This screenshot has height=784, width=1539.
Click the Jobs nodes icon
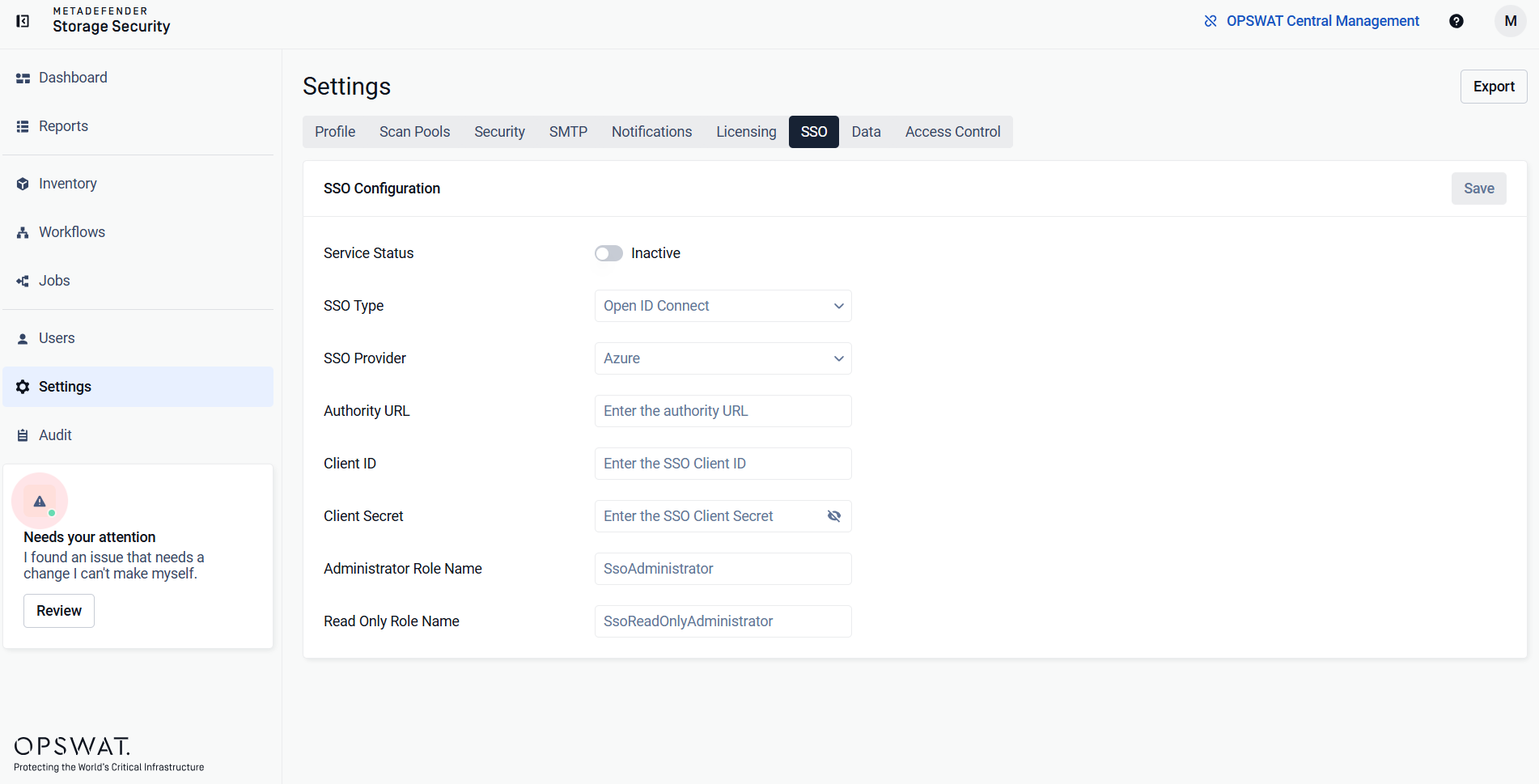pos(23,281)
